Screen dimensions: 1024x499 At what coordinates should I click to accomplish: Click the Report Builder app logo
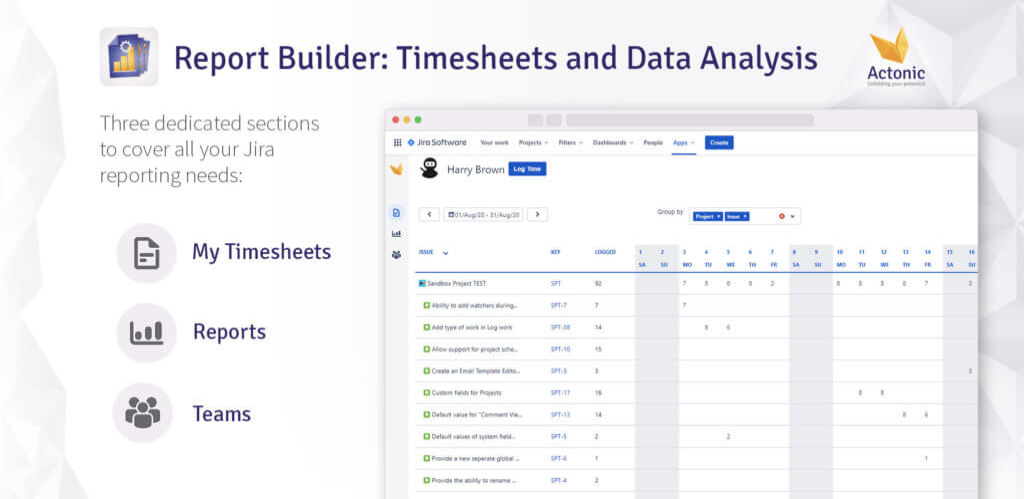point(129,57)
